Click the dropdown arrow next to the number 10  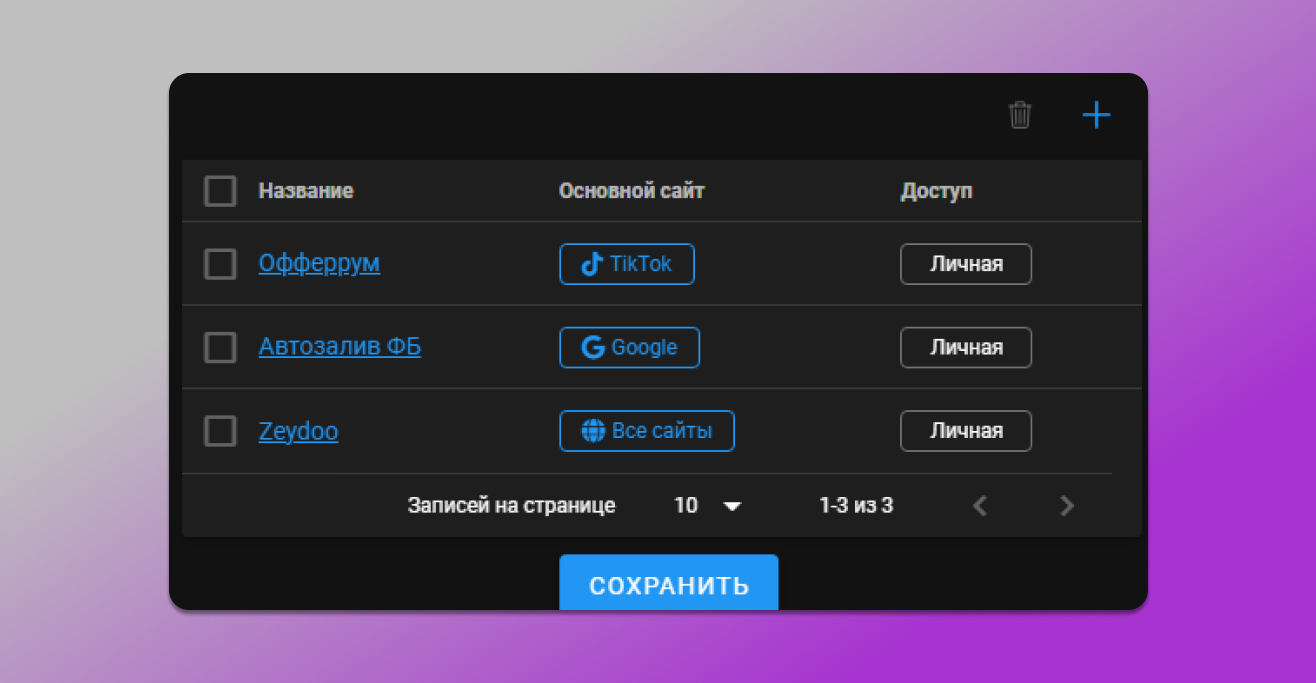[x=733, y=506]
